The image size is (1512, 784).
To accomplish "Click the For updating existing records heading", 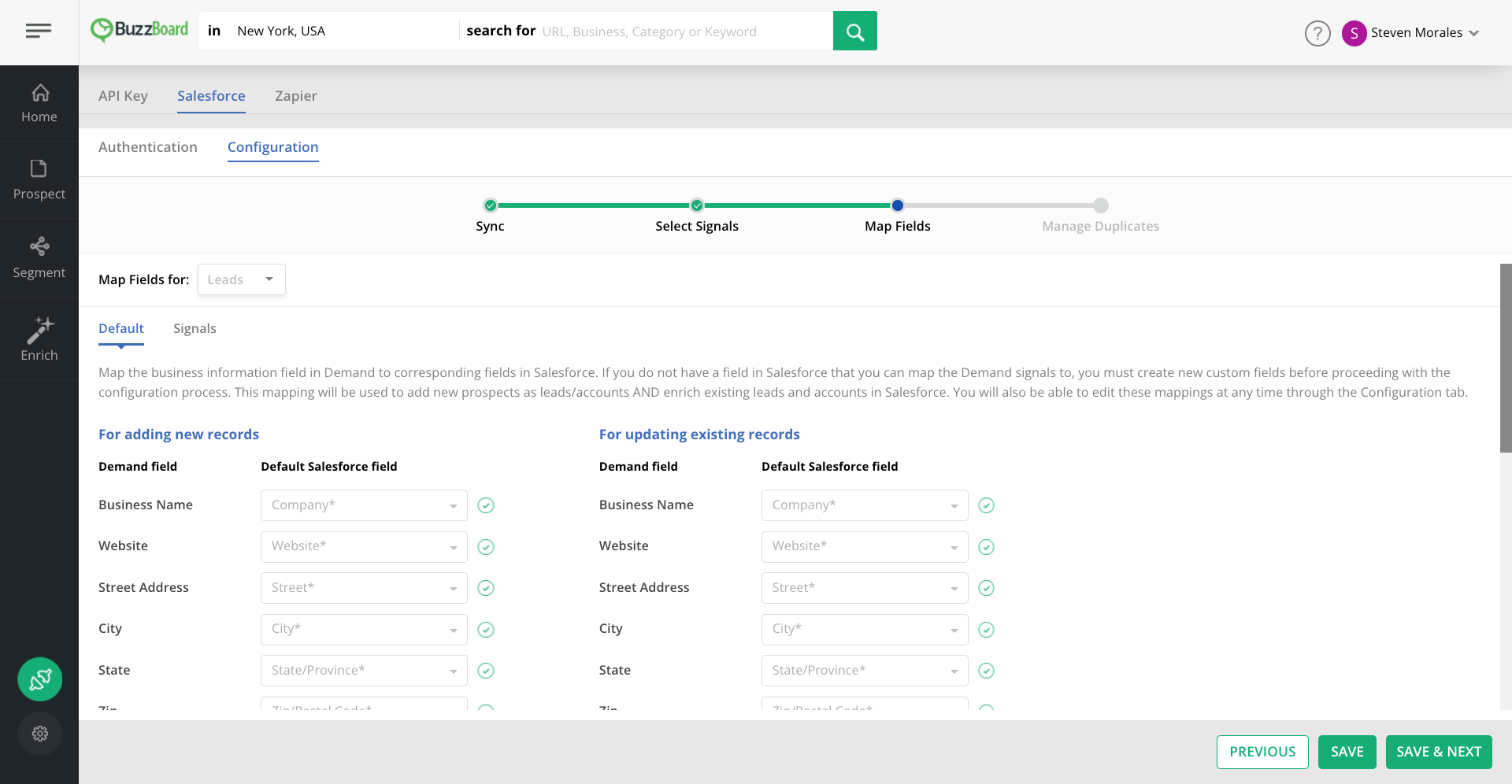I will (699, 435).
